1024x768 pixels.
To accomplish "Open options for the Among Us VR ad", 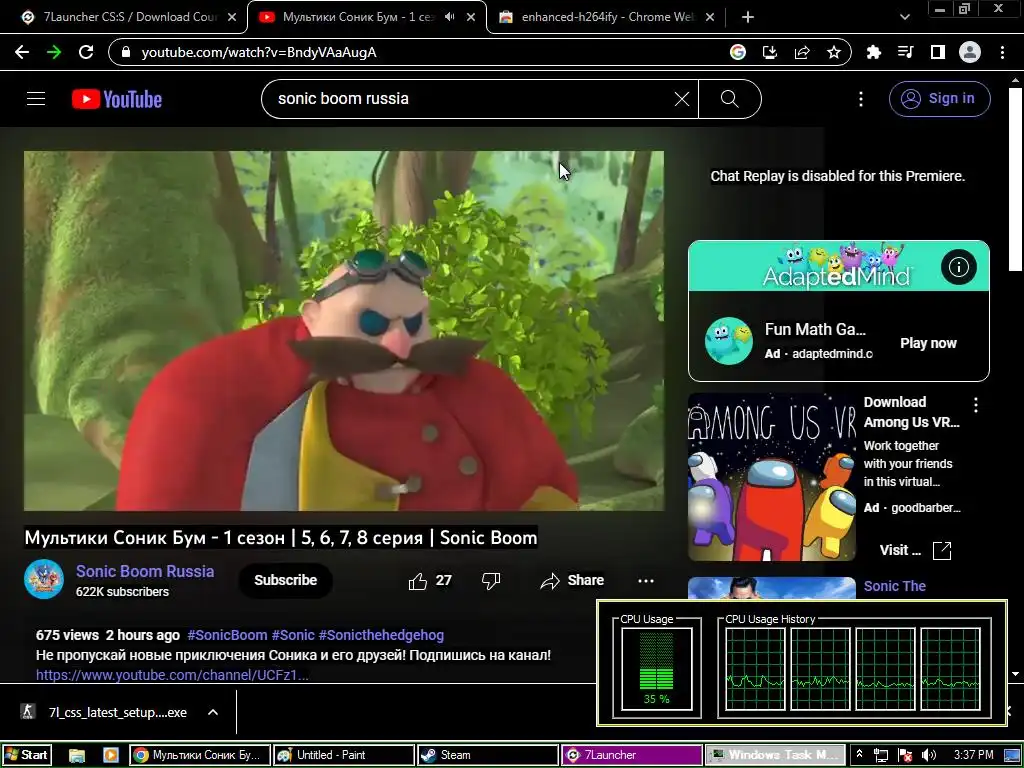I will click(x=976, y=405).
